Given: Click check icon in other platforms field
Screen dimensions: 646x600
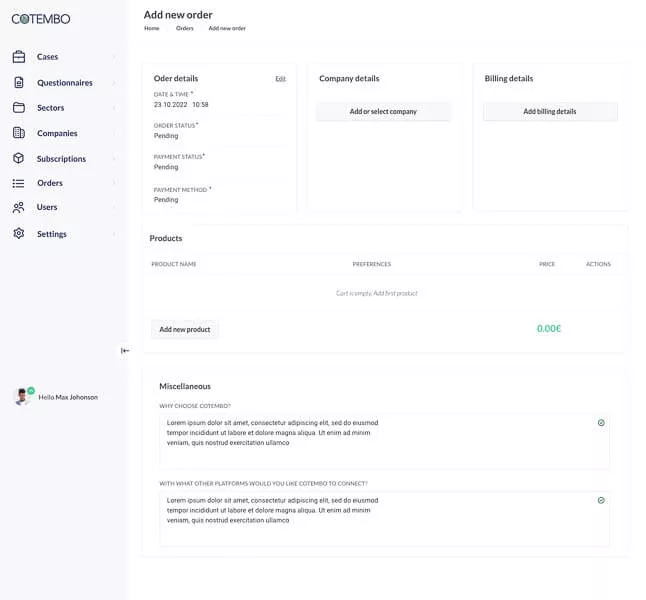Looking at the screenshot, I should click(601, 500).
